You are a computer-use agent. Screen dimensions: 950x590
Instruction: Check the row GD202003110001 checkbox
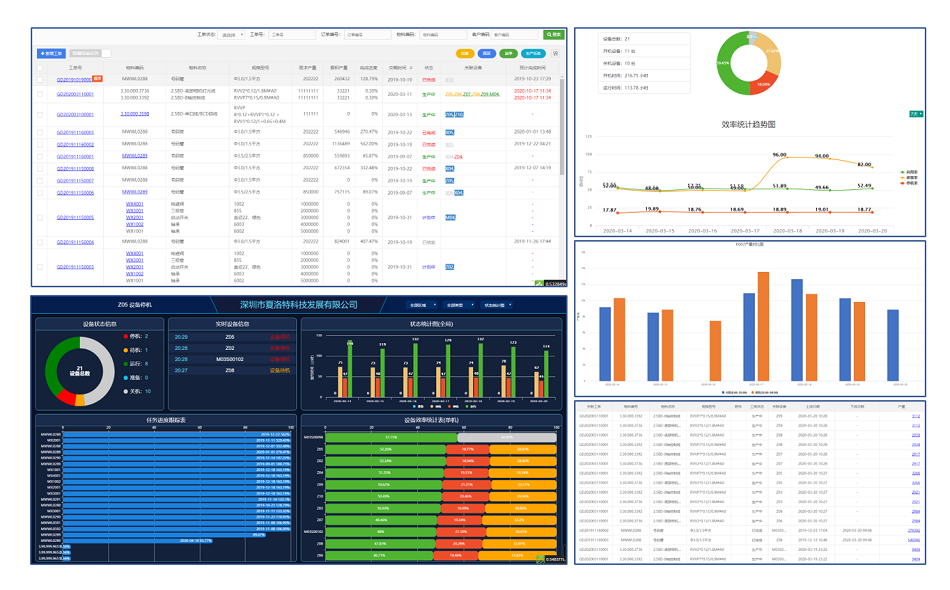[x=40, y=94]
